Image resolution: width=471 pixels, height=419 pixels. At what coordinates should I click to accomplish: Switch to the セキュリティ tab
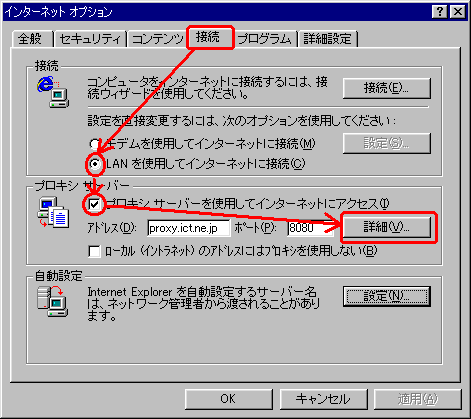tap(90, 39)
